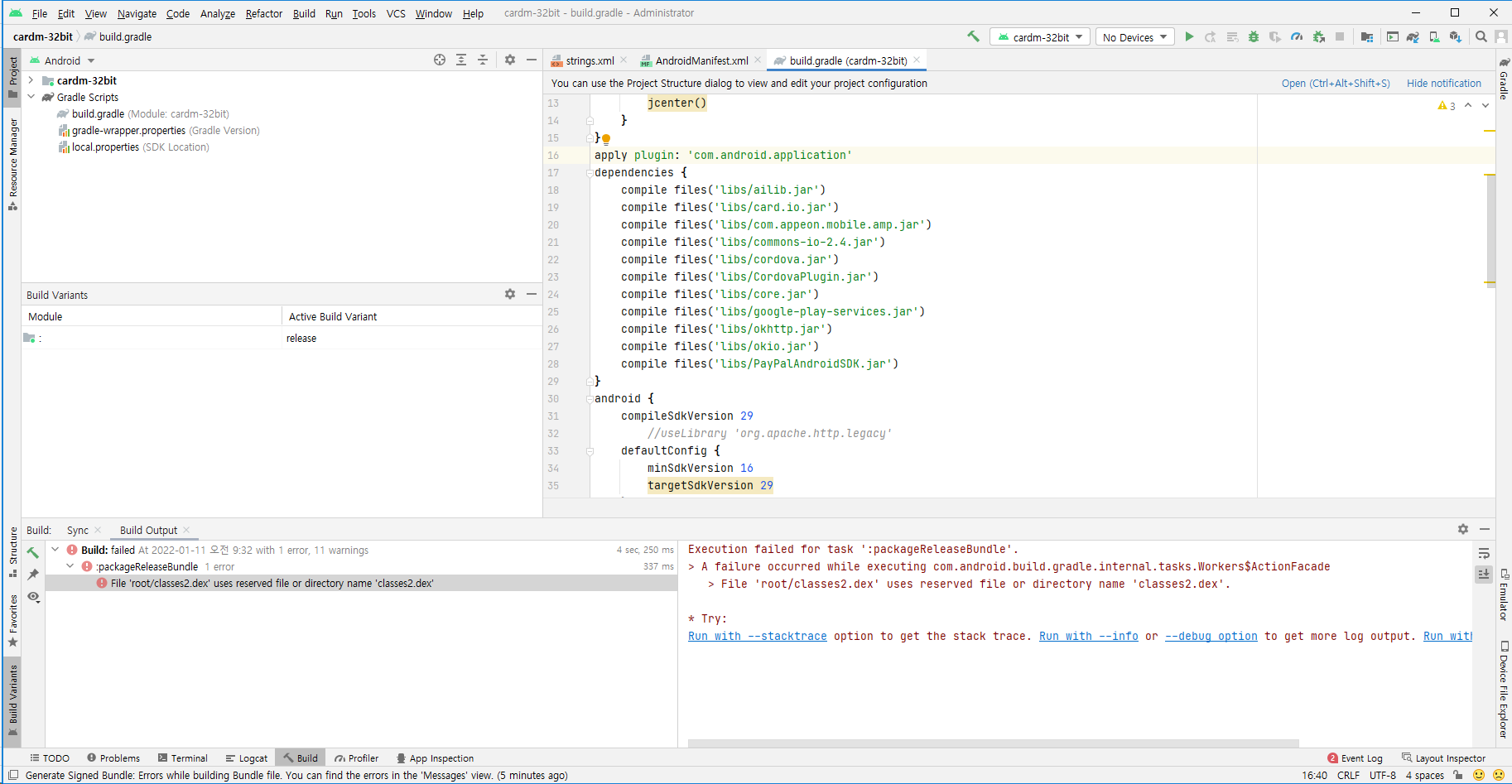1512x784 pixels.
Task: Toggle soft-wrap in build output console
Action: [1484, 553]
